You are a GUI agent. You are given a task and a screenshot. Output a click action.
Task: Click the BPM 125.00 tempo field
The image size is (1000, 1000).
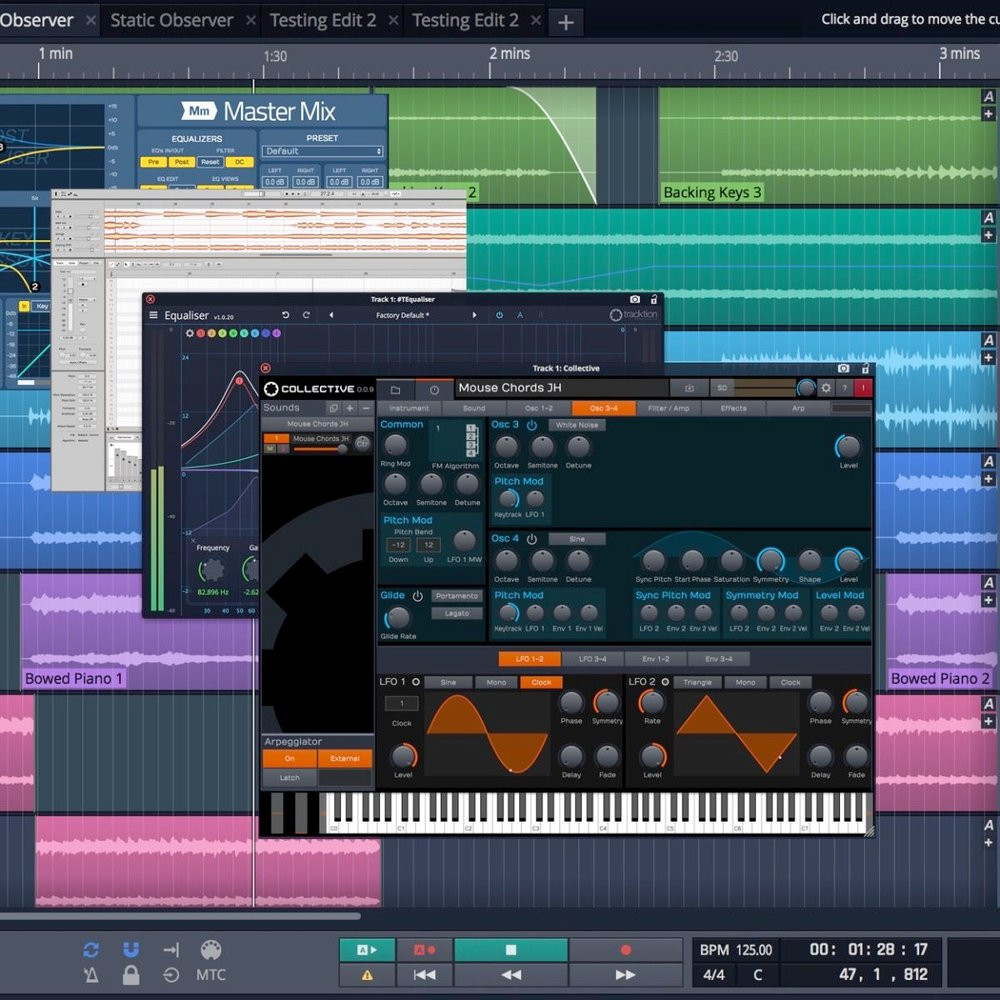(735, 950)
